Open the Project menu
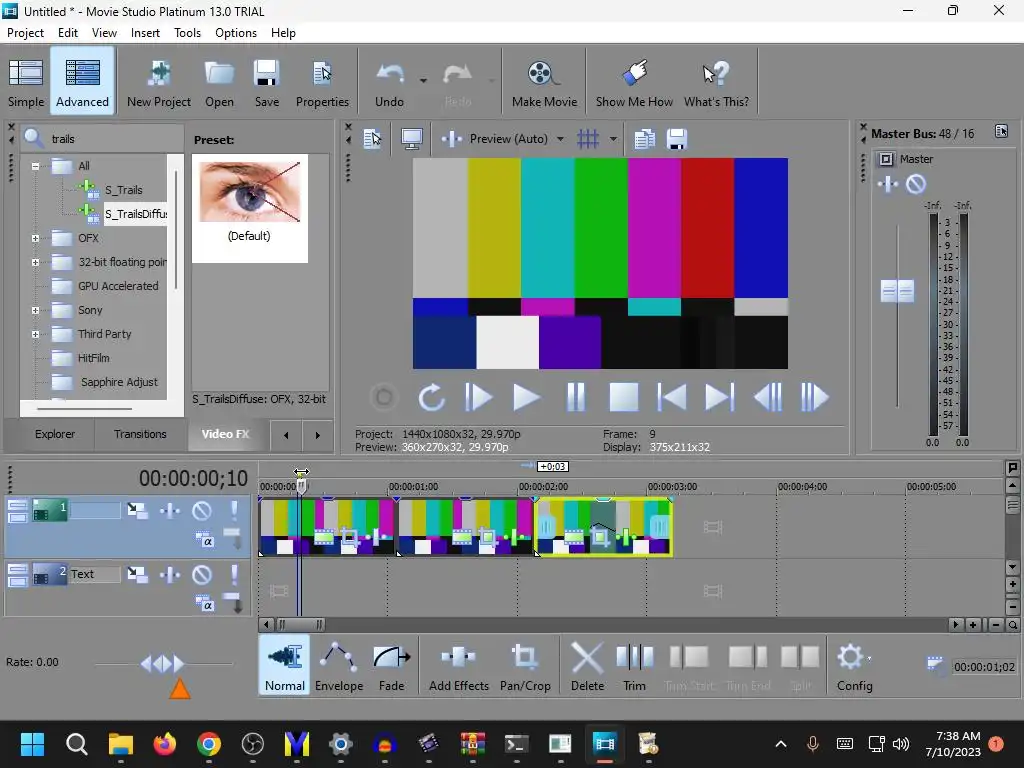The height and width of the screenshot is (768, 1024). pyautogui.click(x=25, y=33)
